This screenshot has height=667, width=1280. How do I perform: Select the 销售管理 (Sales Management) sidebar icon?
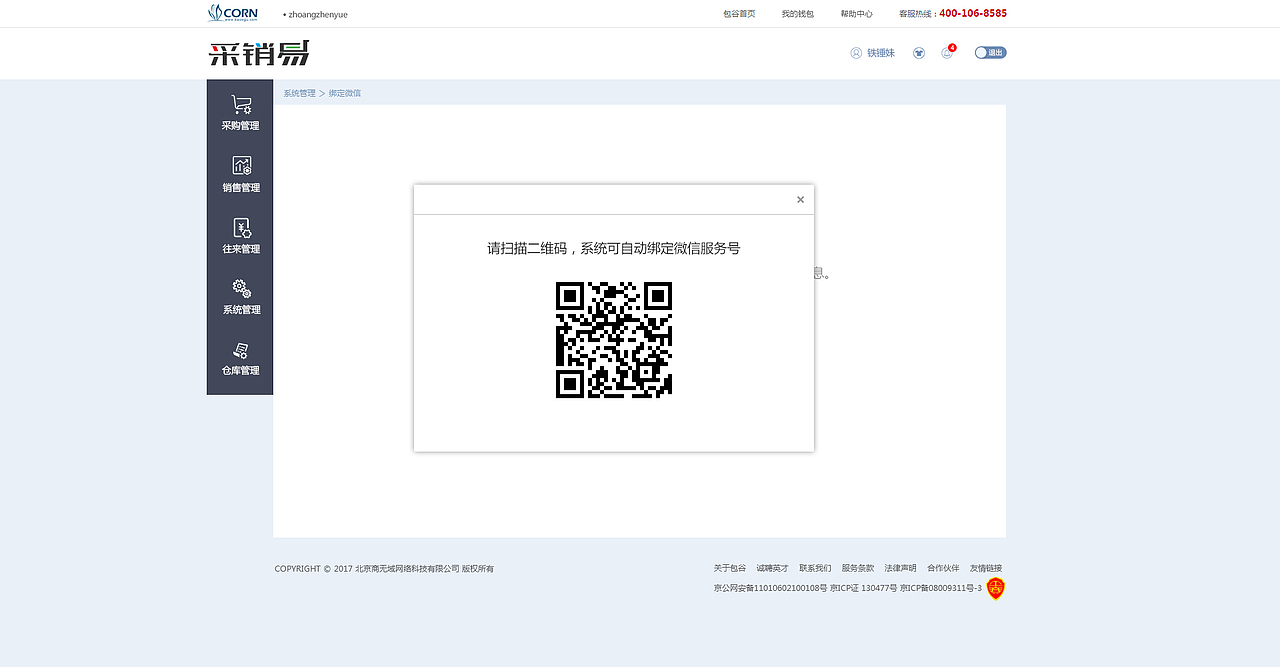click(x=239, y=172)
